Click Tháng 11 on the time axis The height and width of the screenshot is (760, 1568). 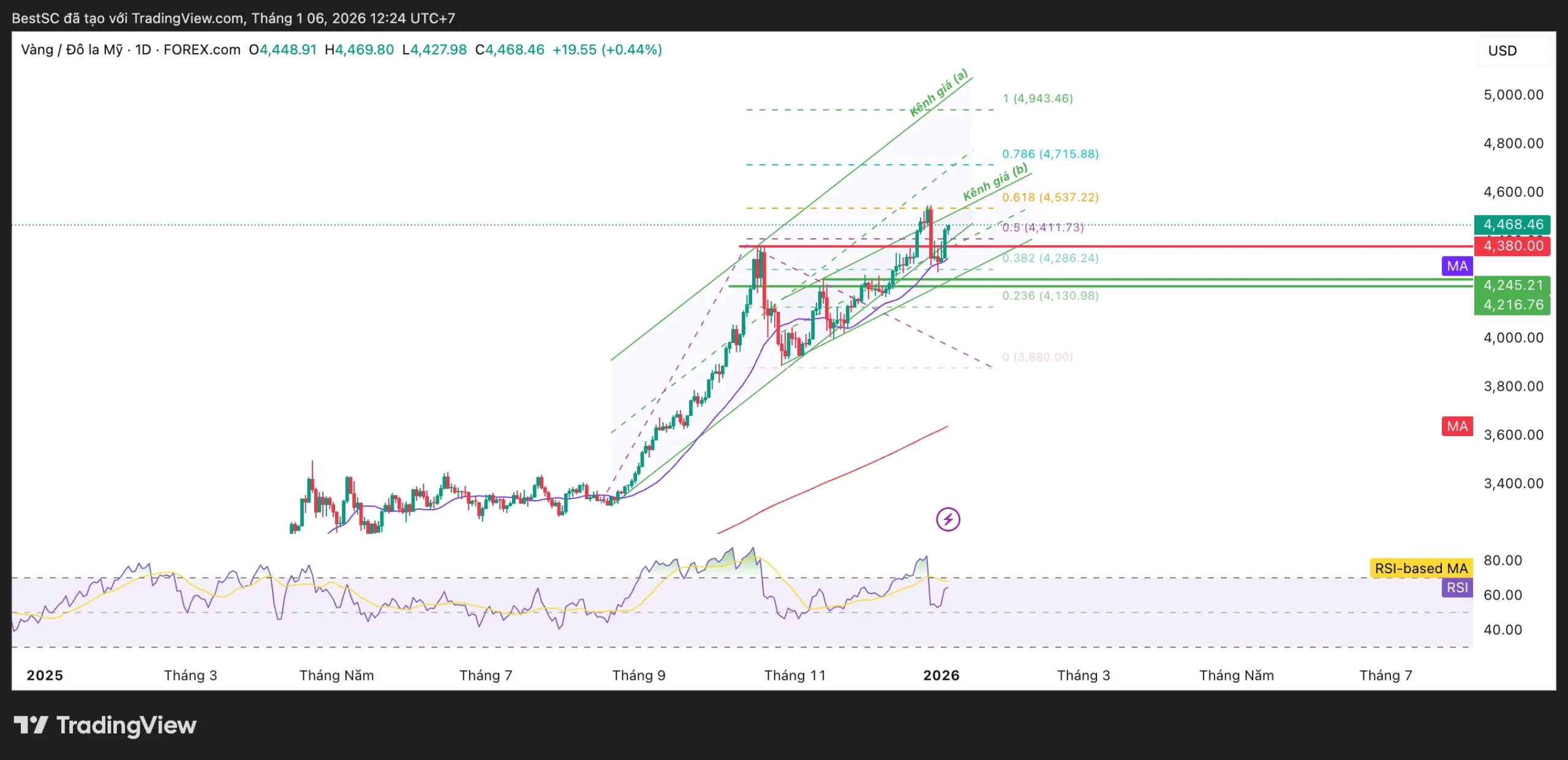click(794, 675)
